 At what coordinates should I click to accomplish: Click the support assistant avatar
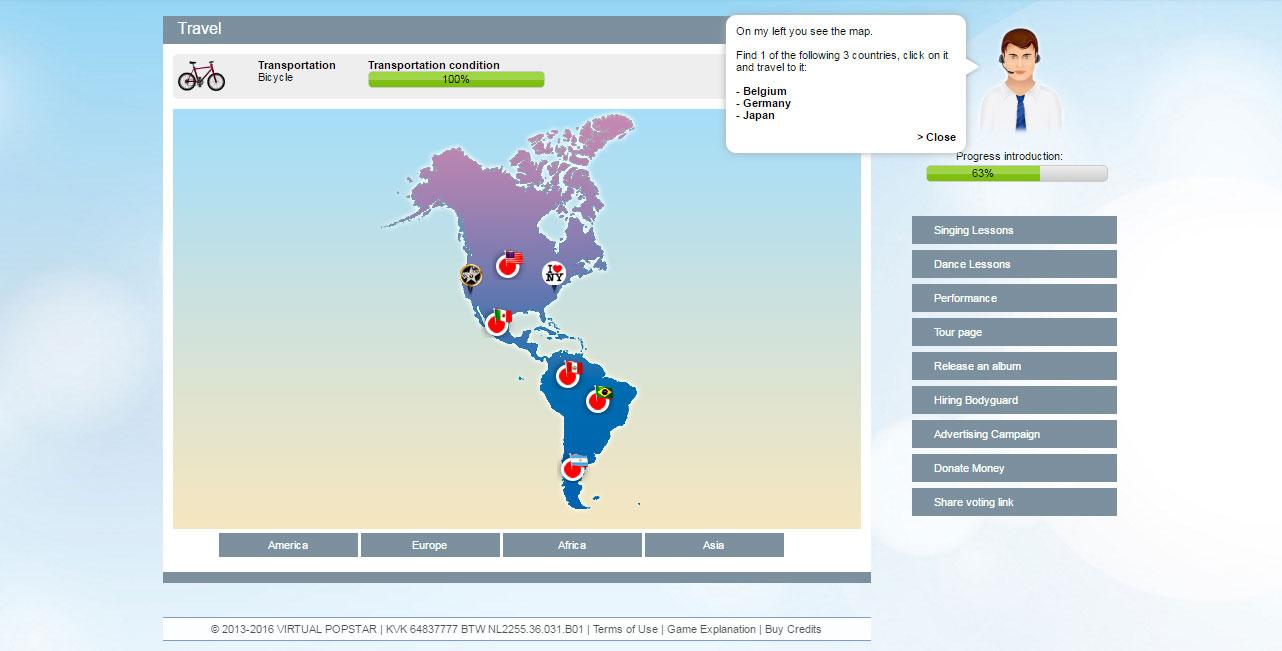(x=1017, y=80)
